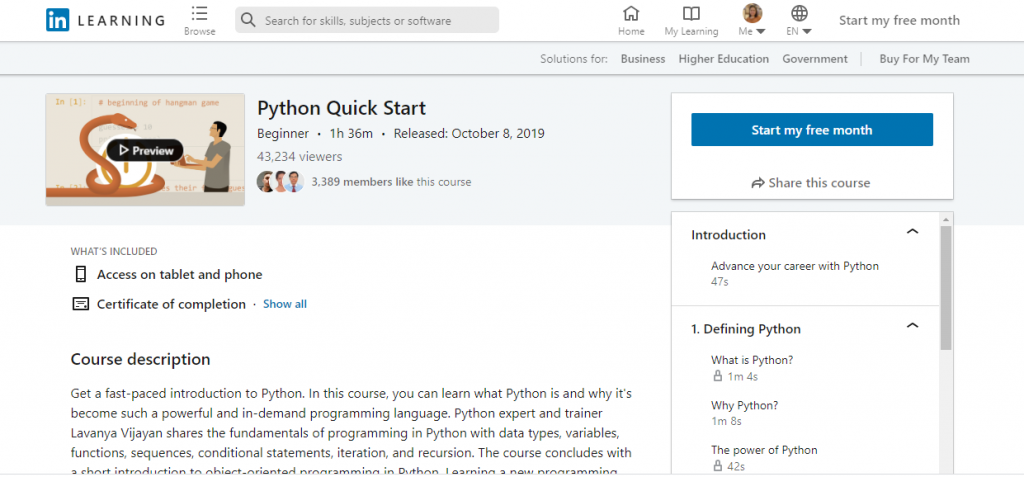The height and width of the screenshot is (477, 1024).
Task: Click in the search skills input field
Action: coord(367,20)
